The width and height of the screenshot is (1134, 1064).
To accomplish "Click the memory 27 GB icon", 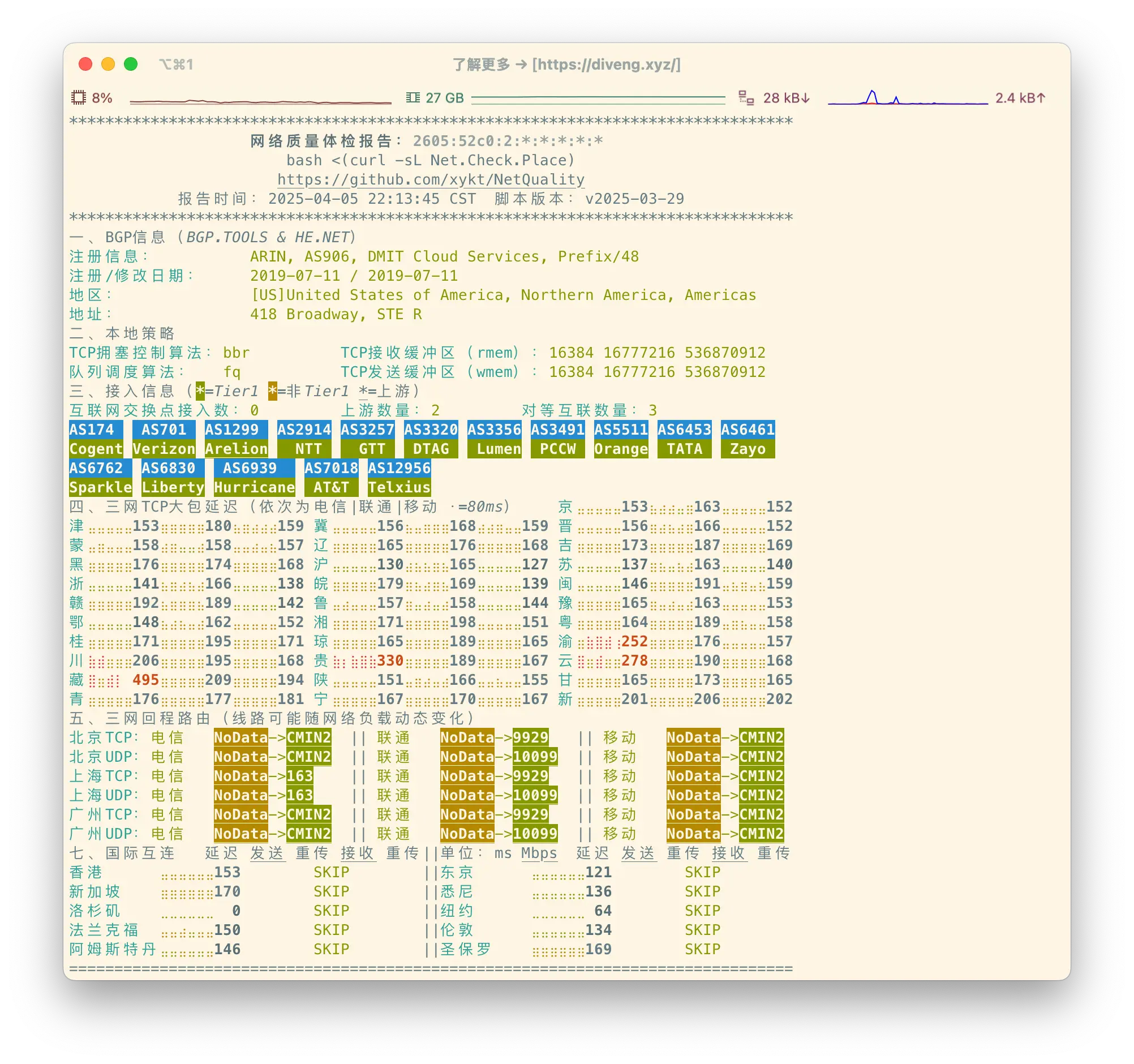I will point(413,97).
